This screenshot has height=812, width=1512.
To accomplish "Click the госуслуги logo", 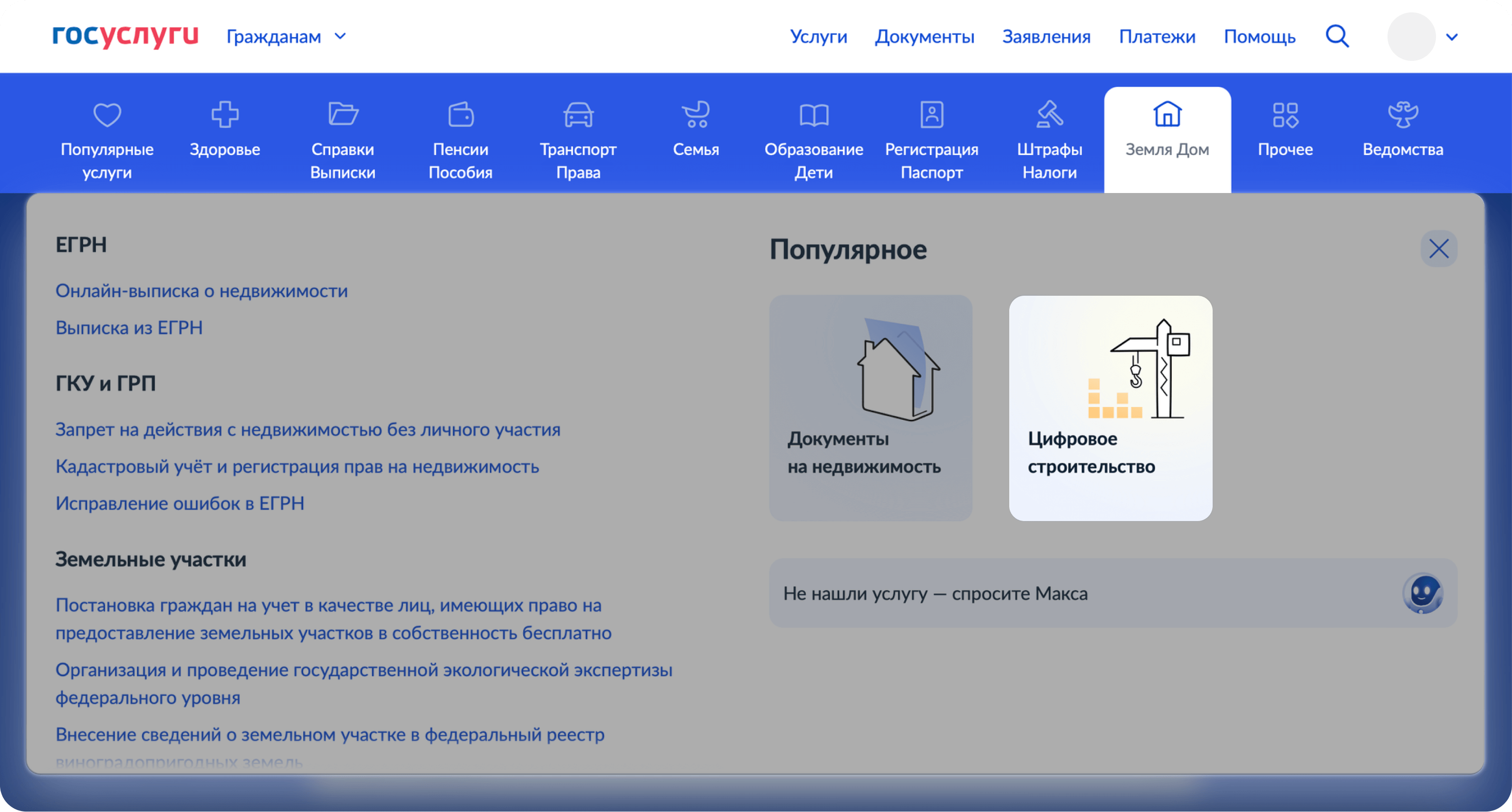I will click(125, 36).
